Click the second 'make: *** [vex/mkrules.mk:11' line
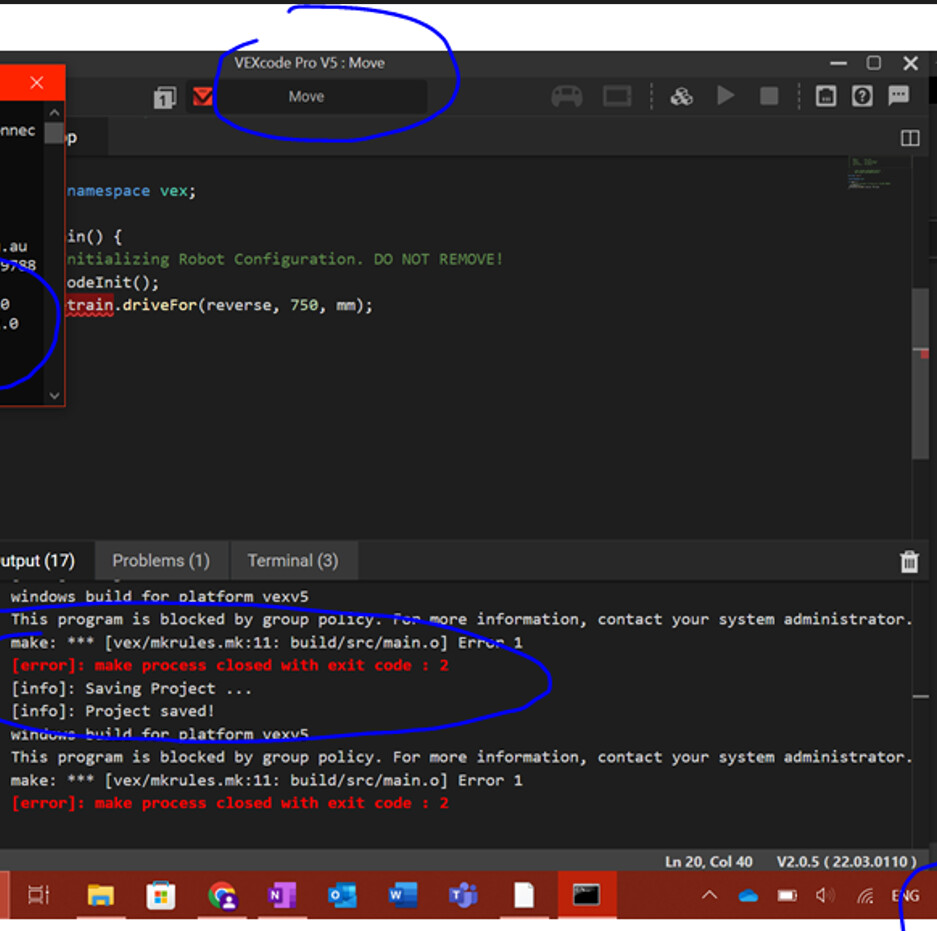The image size is (937, 931). [267, 780]
